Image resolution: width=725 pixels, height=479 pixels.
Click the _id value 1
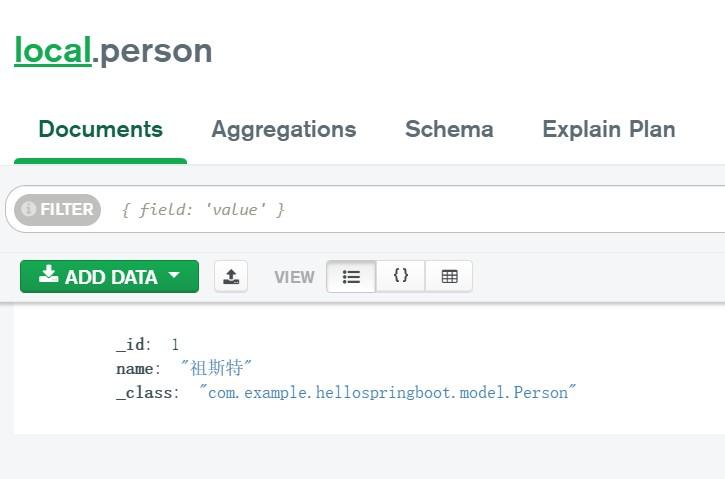point(175,344)
